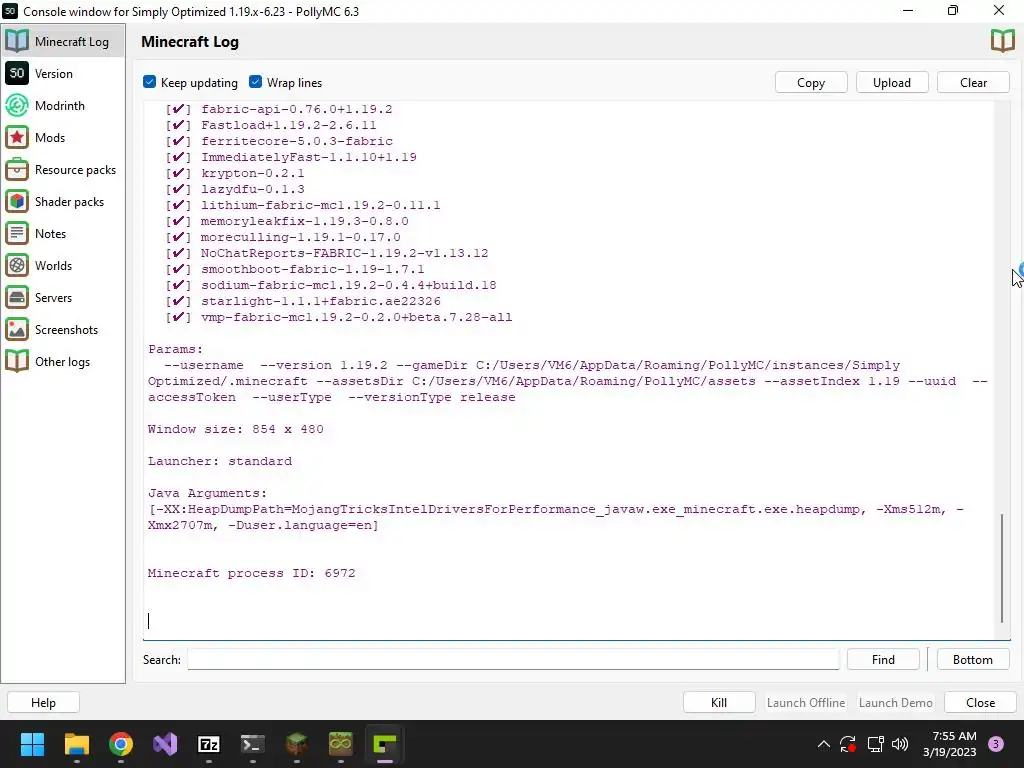Click the 'fabric-api-0.76.0+1.19.2' entry
Image resolution: width=1024 pixels, height=768 pixels.
[296, 109]
